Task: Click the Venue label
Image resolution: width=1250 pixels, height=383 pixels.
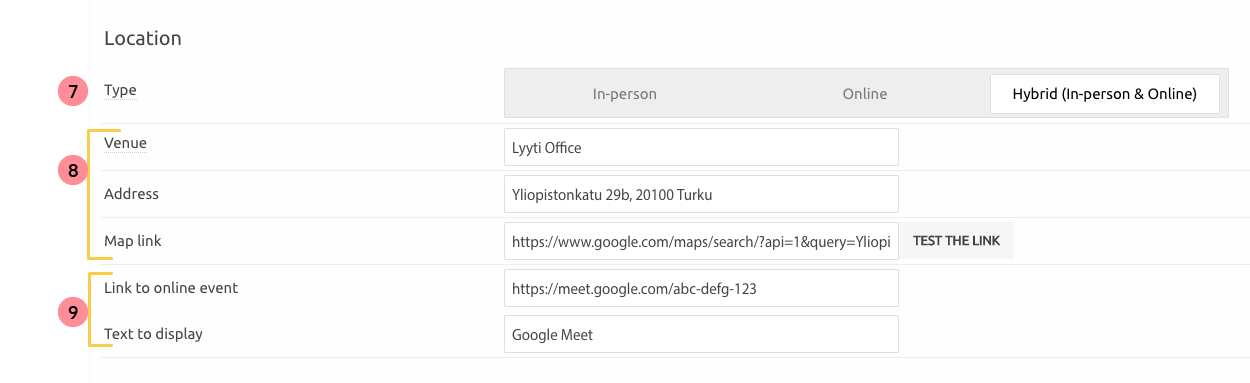Action: pos(125,143)
